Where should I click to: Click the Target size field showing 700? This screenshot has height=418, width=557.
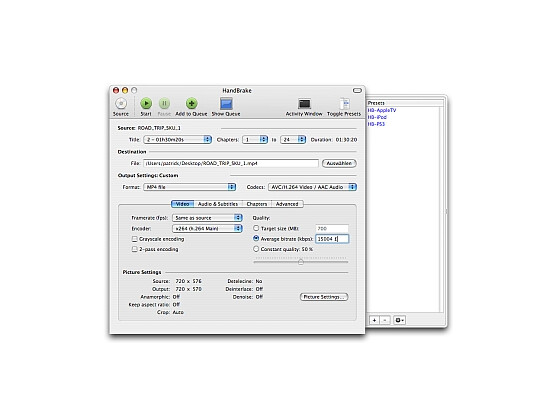click(x=332, y=228)
